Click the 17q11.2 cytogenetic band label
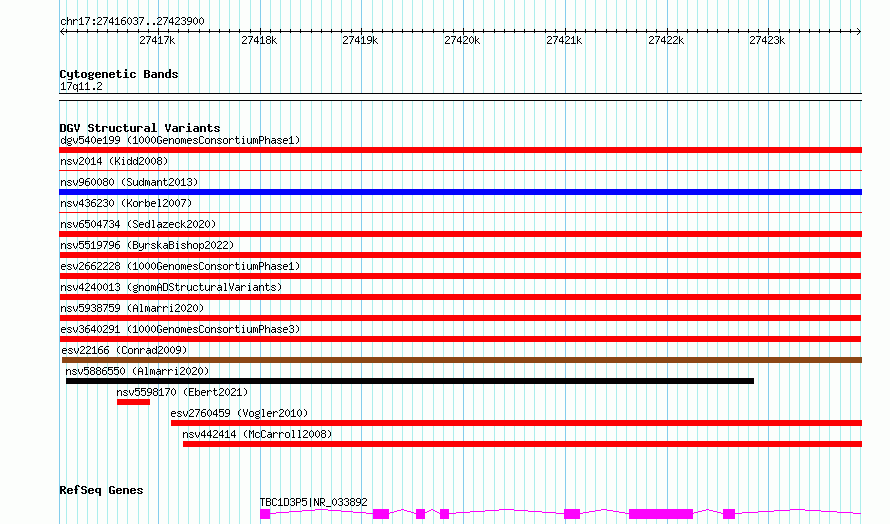Screen dimensions: 890x524 pos(81,86)
